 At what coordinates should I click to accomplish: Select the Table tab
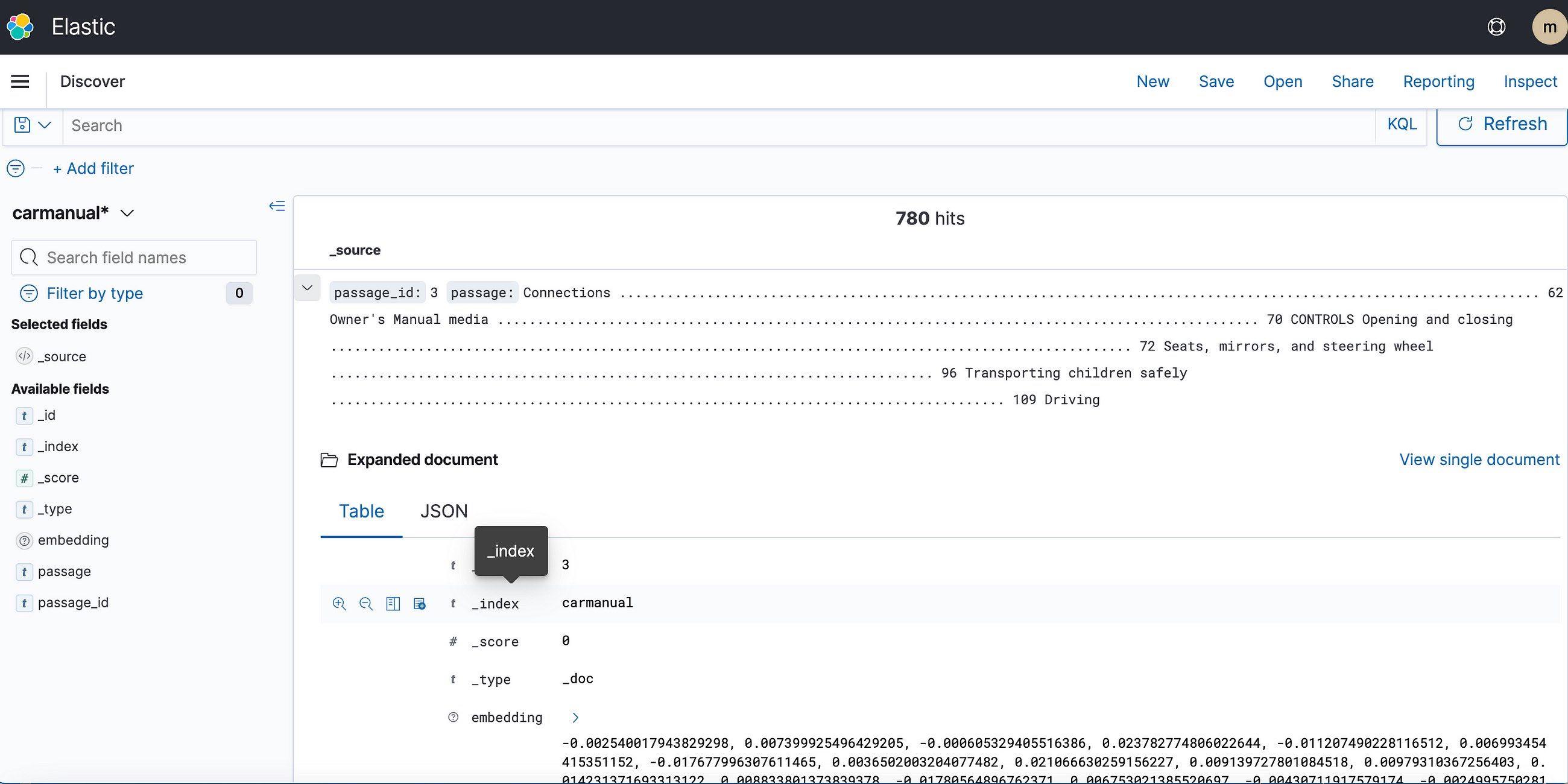click(x=361, y=511)
